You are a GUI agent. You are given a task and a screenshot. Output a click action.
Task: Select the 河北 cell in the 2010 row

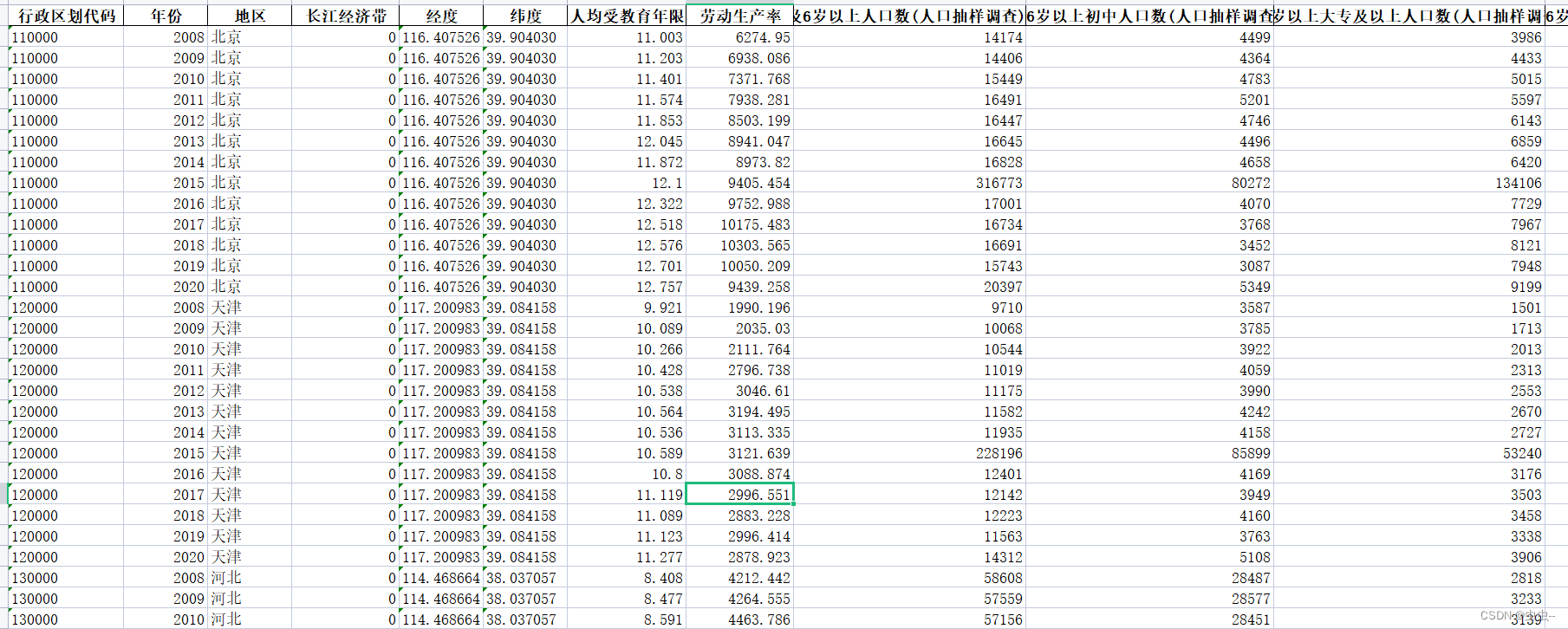pos(250,619)
